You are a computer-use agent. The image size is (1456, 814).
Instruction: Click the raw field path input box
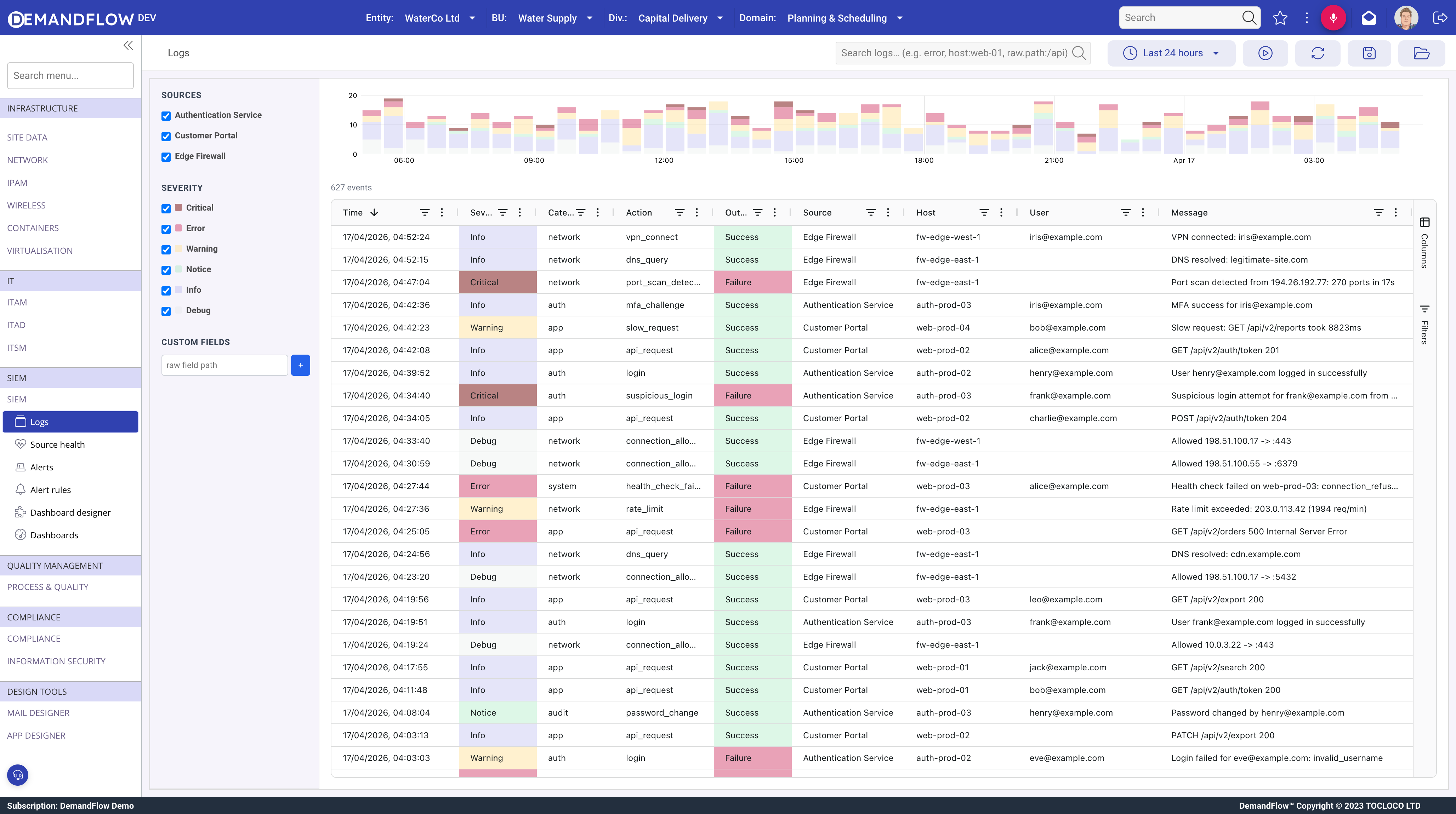coord(224,365)
